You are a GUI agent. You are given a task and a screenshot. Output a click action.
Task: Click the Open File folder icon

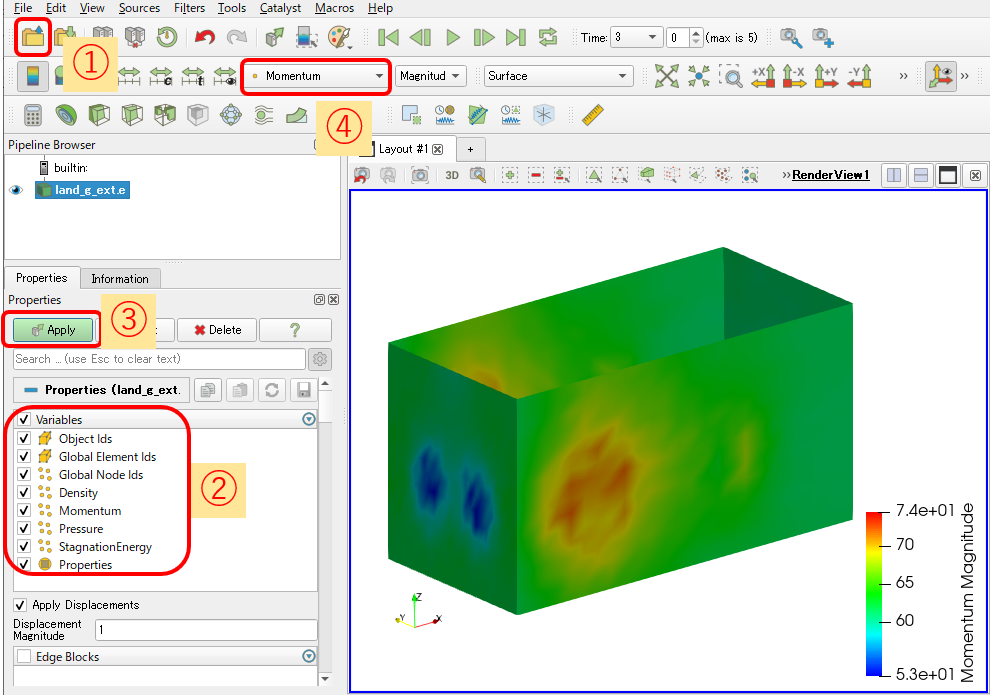(33, 37)
